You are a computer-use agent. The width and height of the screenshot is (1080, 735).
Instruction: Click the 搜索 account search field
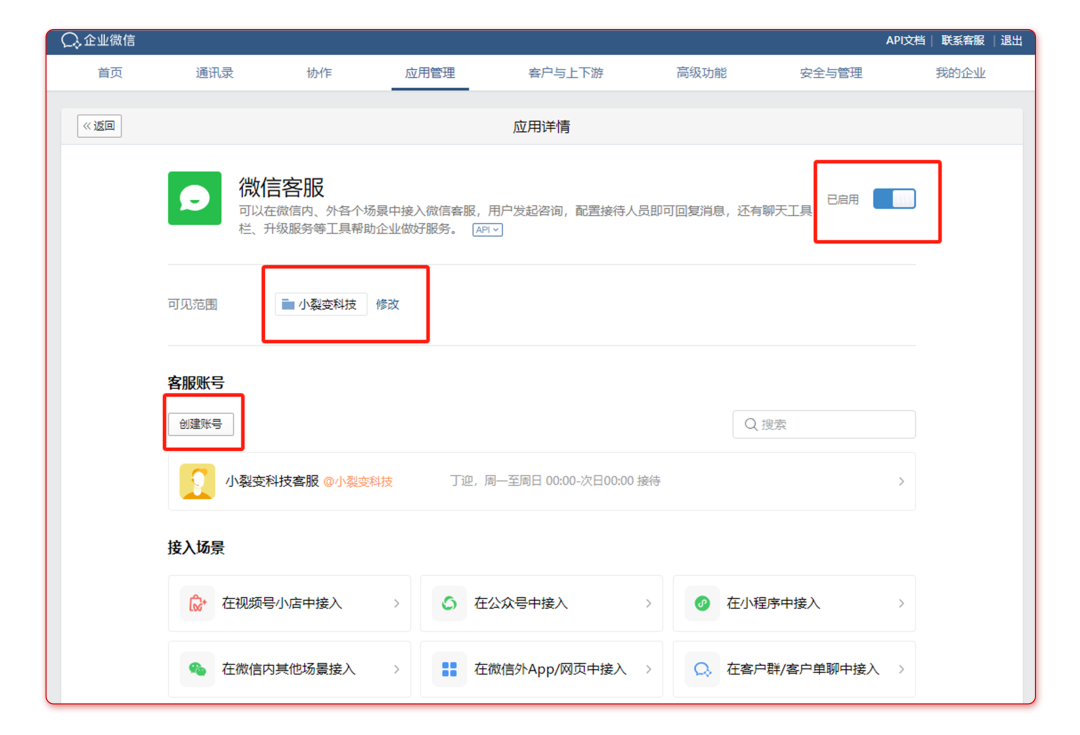coord(824,424)
